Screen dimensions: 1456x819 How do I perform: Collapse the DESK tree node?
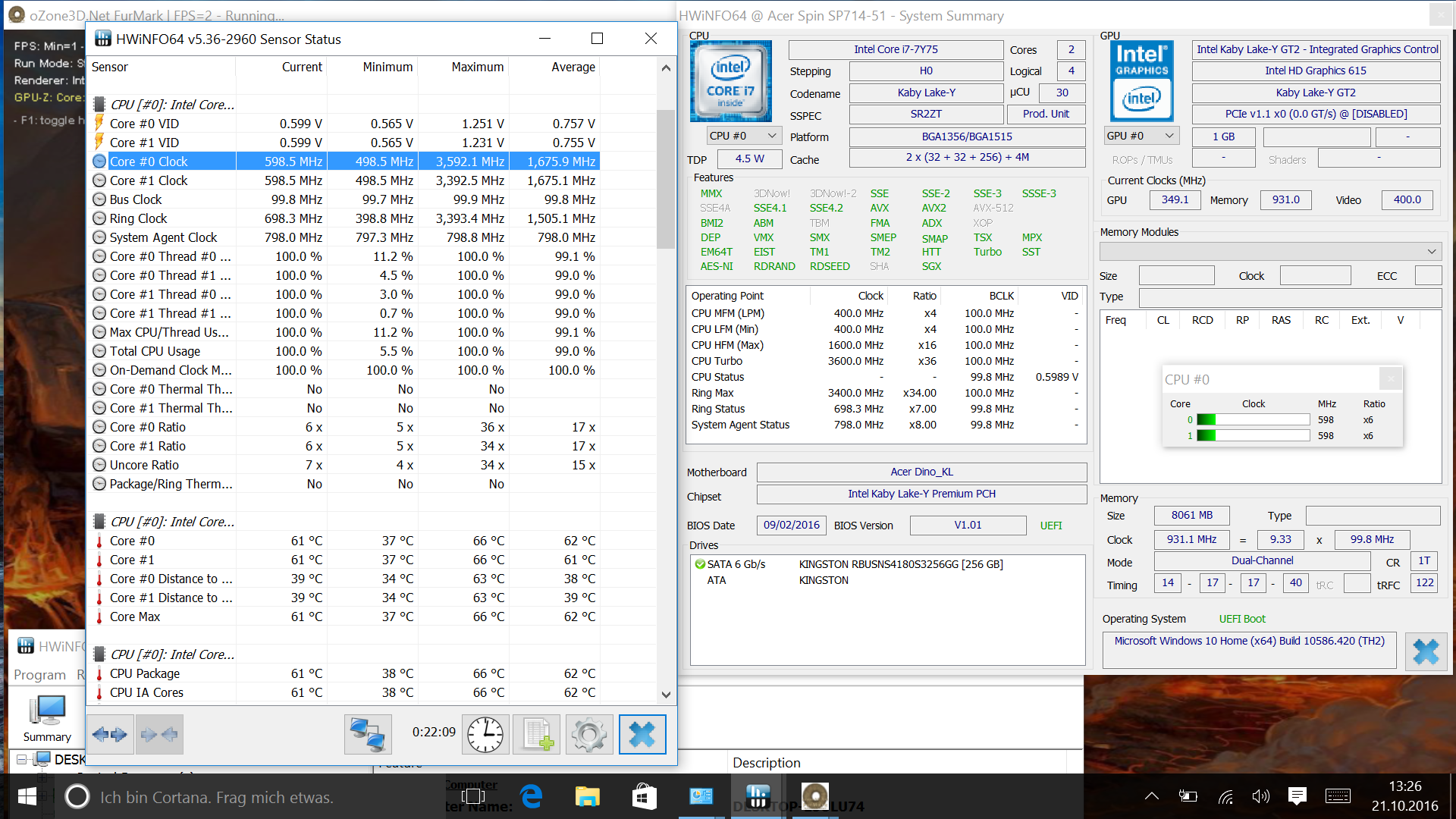[22, 759]
